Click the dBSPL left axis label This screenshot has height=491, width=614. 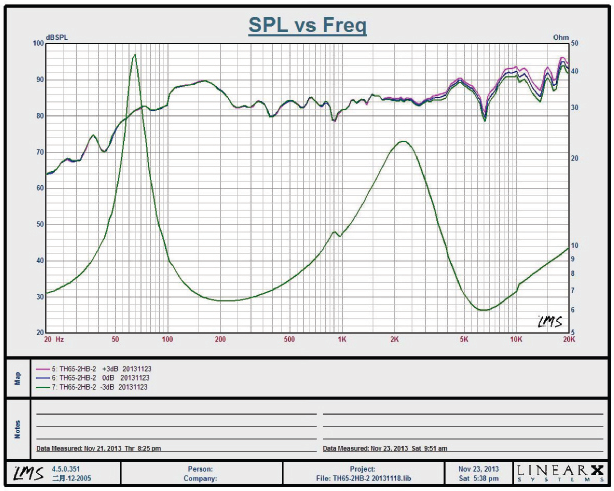[57, 37]
